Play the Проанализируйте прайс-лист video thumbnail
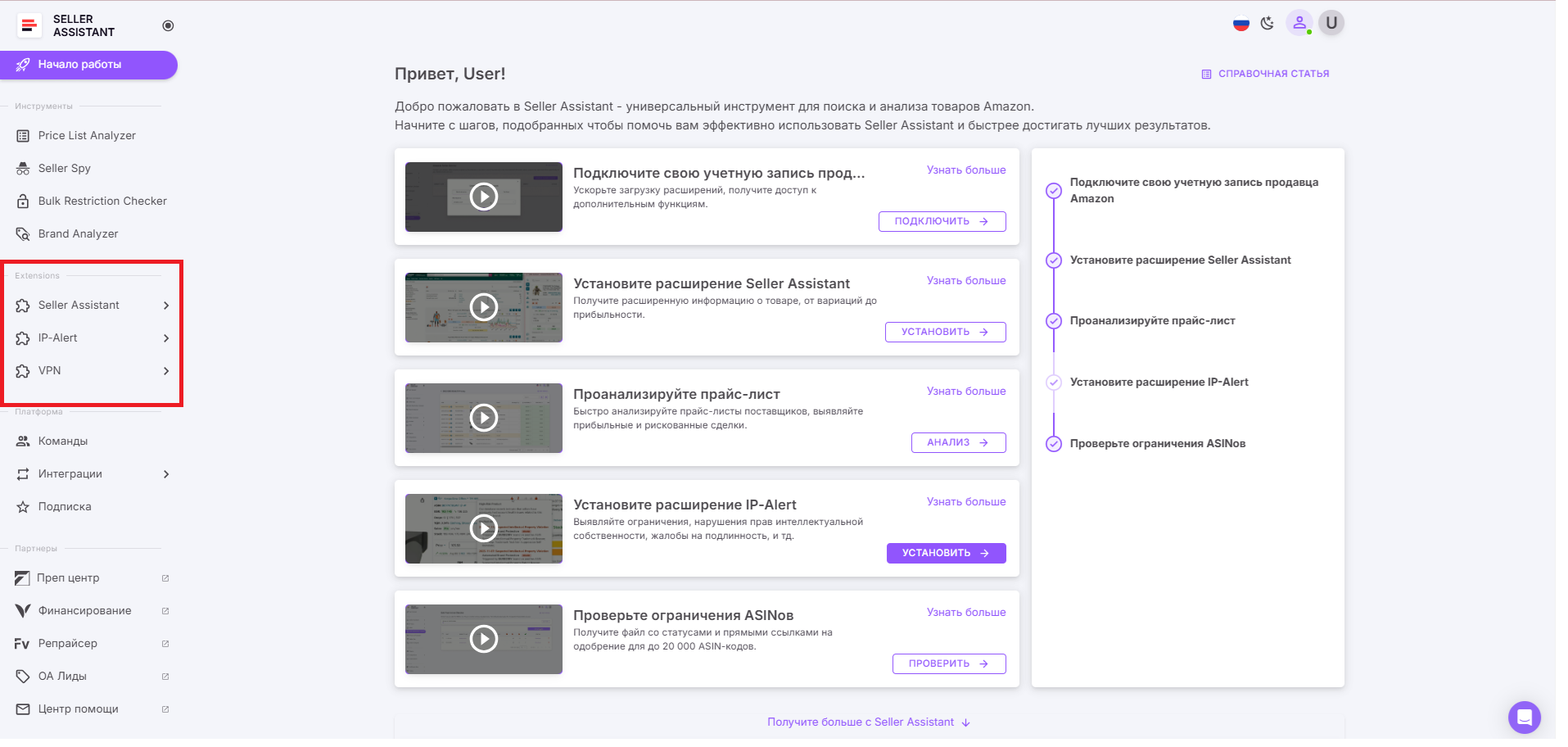 pyautogui.click(x=484, y=418)
